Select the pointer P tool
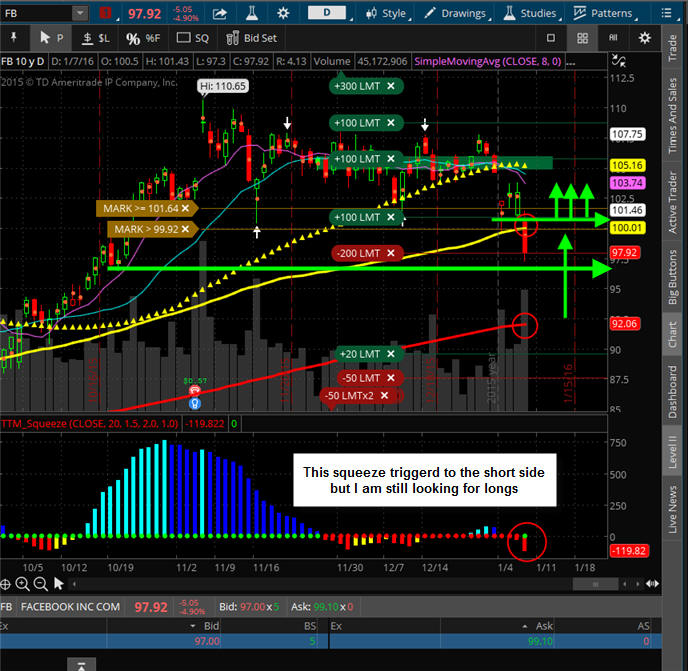Screen dimensions: 688x671 click(x=51, y=38)
